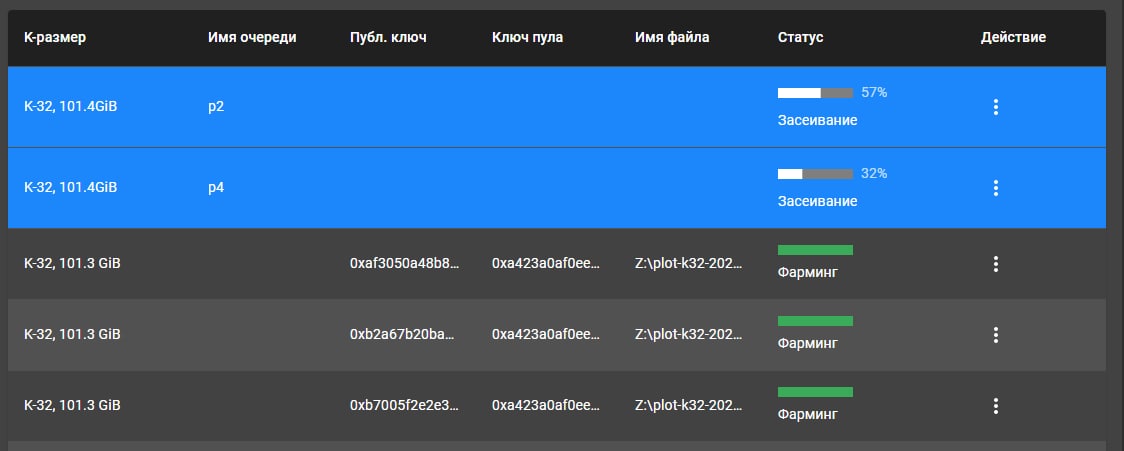This screenshot has height=451, width=1124.
Task: Open actions menu for plot 0xb2a67b20ba…
Action: click(995, 335)
